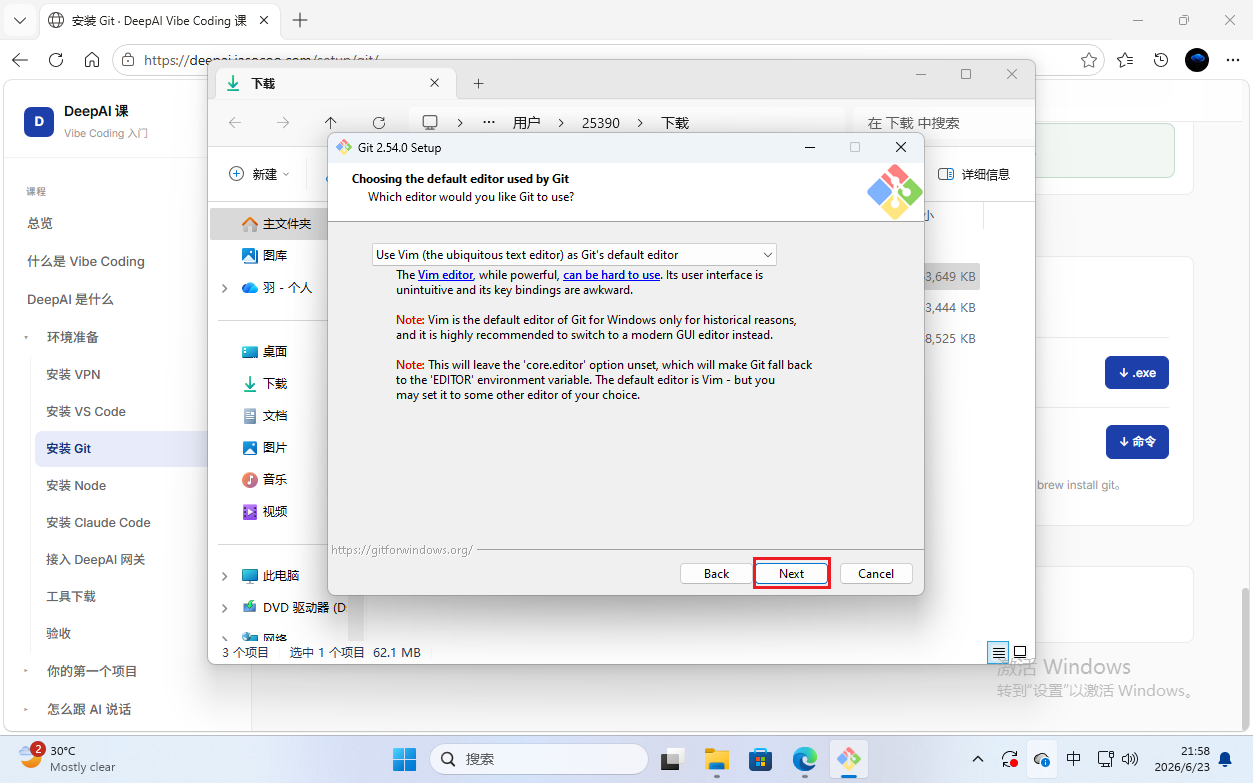
Task: Open the 'can be hard to use' link
Action: [x=611, y=275]
